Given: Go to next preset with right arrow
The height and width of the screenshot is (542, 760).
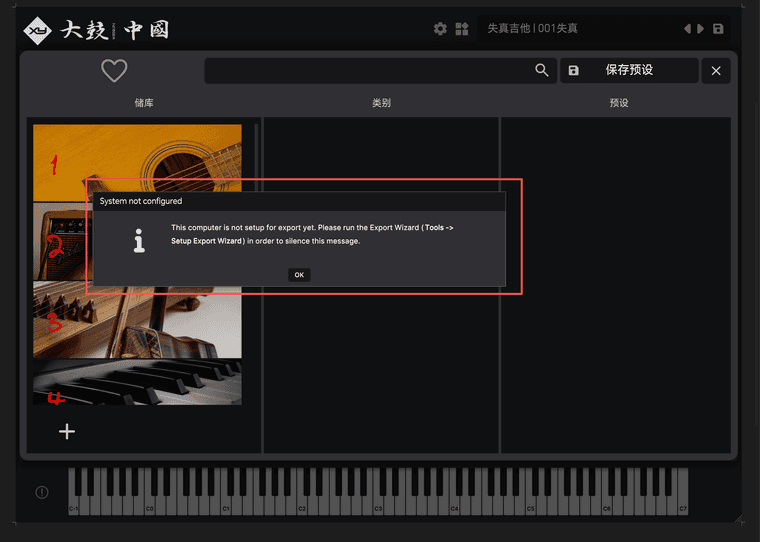Looking at the screenshot, I should point(700,29).
